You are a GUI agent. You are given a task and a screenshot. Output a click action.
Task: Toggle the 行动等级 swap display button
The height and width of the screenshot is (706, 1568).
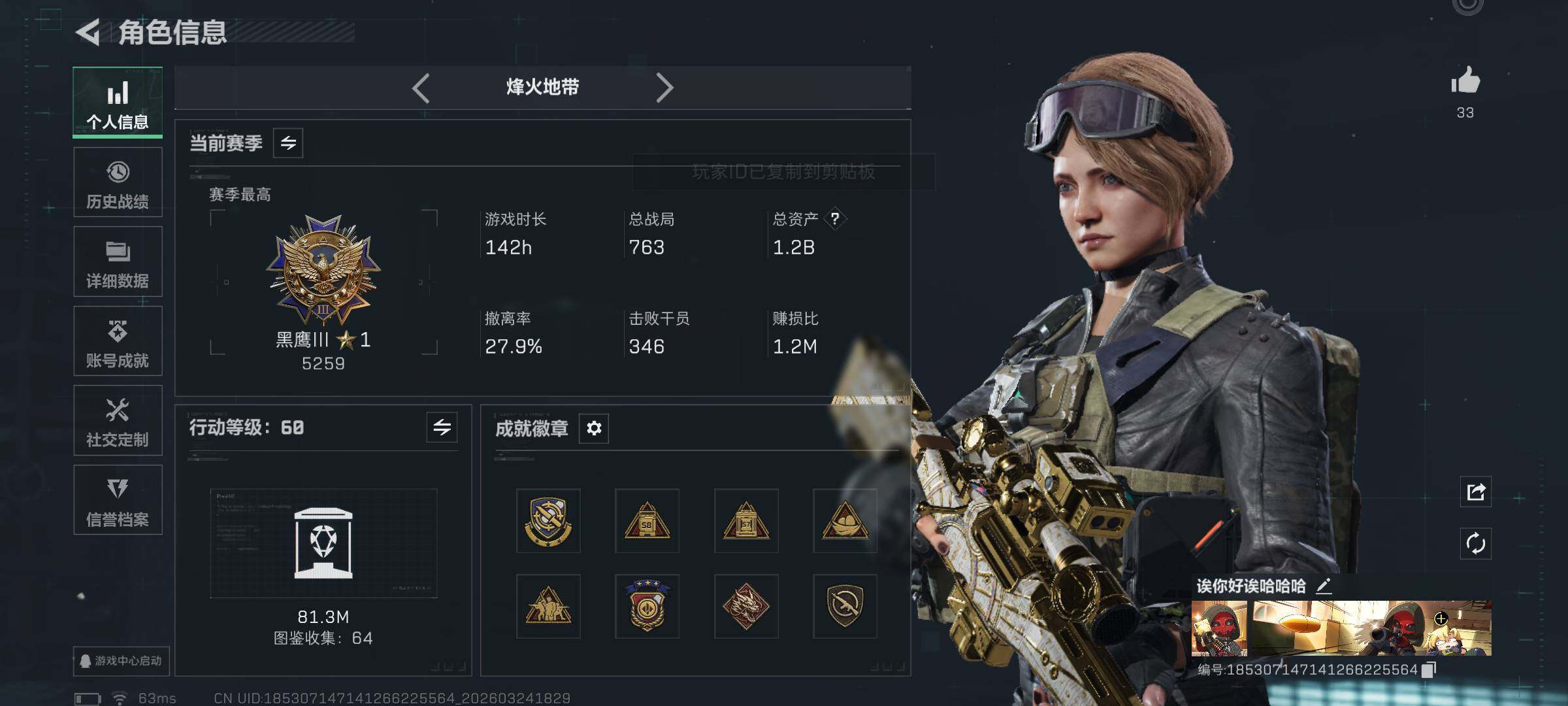[x=442, y=428]
